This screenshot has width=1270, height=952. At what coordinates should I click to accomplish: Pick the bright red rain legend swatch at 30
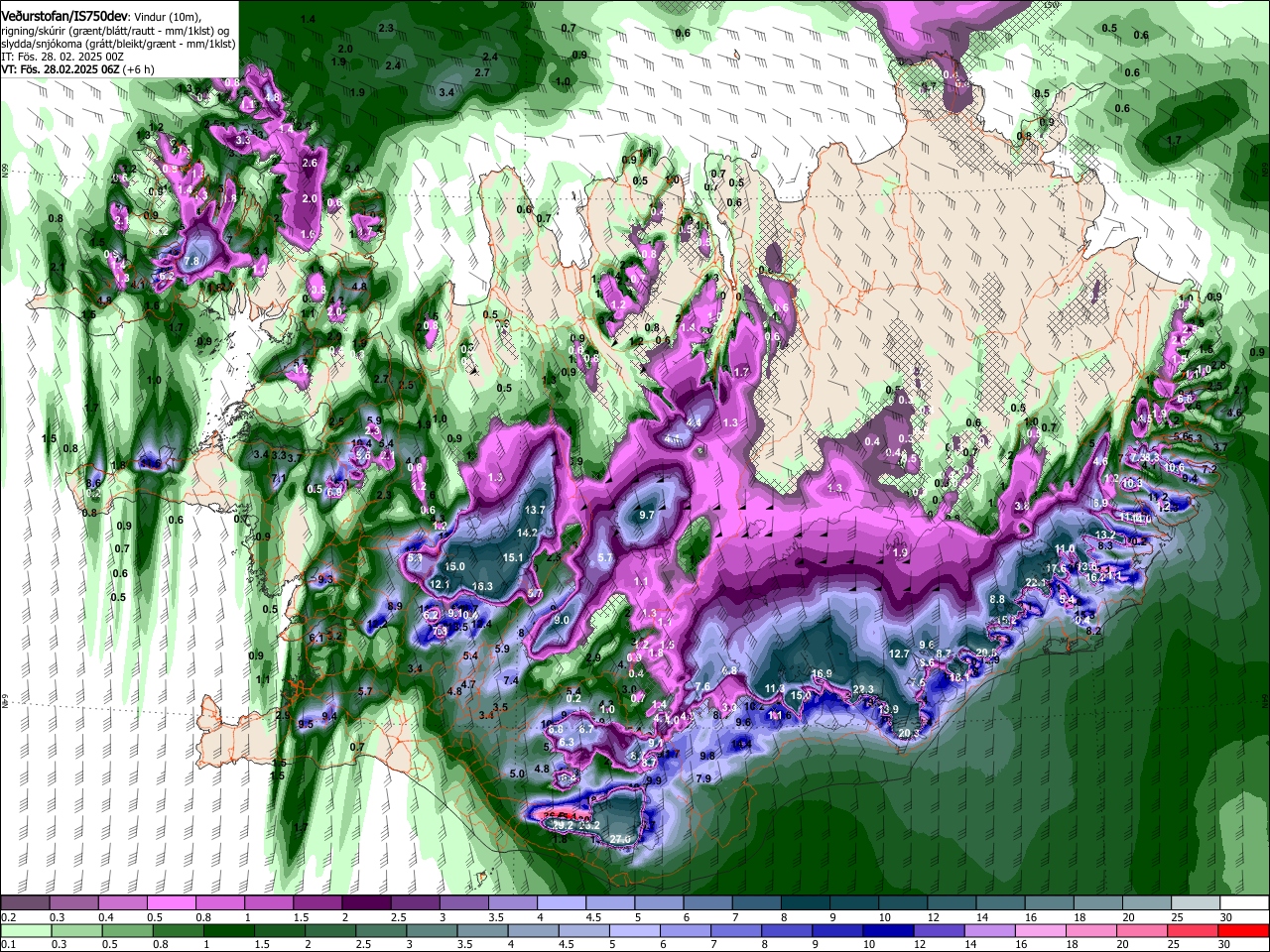point(1244,930)
